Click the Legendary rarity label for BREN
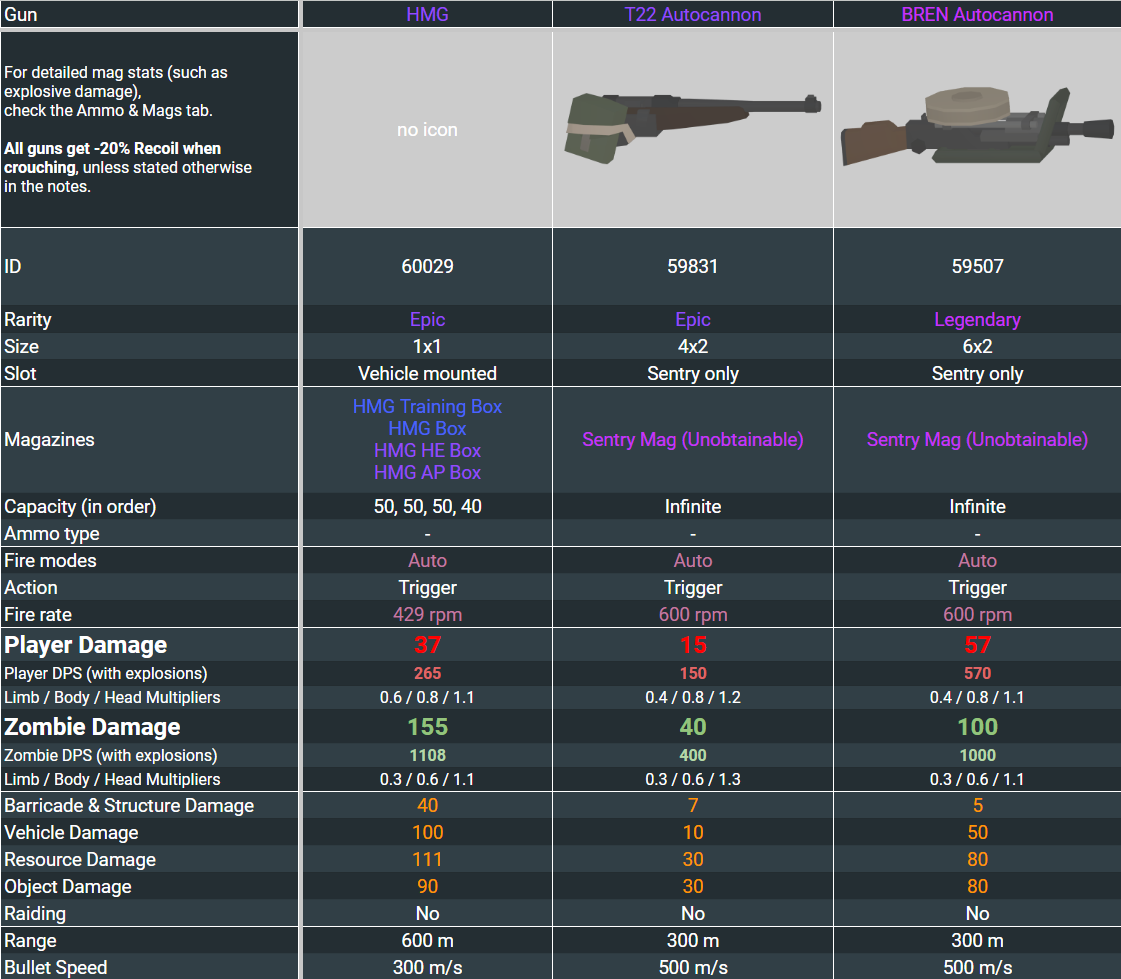Screen dimensions: 1121x979 click(977, 320)
